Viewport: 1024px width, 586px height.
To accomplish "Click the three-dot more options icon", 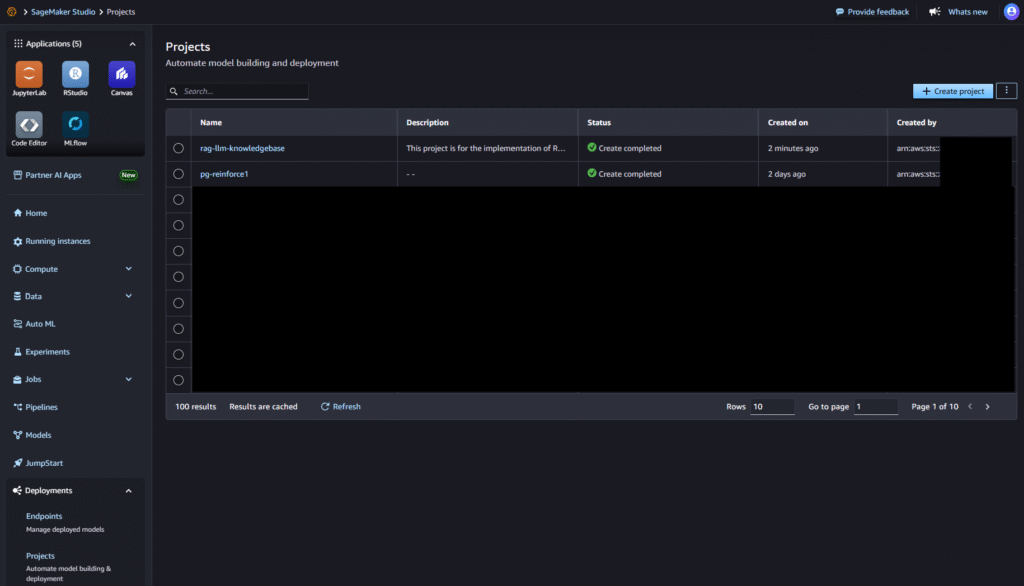I will point(1006,91).
